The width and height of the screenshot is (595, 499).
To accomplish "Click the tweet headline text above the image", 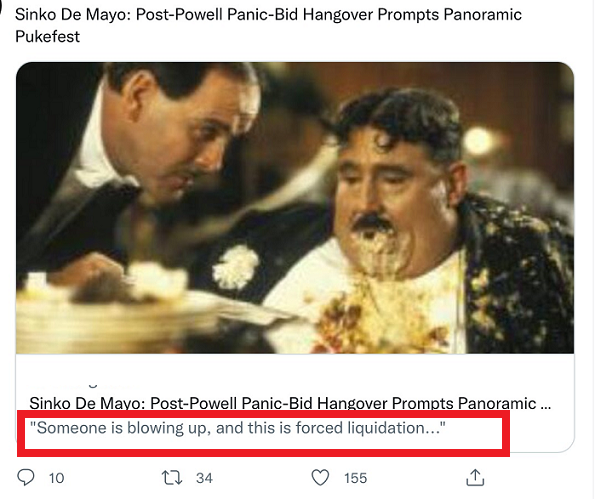I will [268, 25].
